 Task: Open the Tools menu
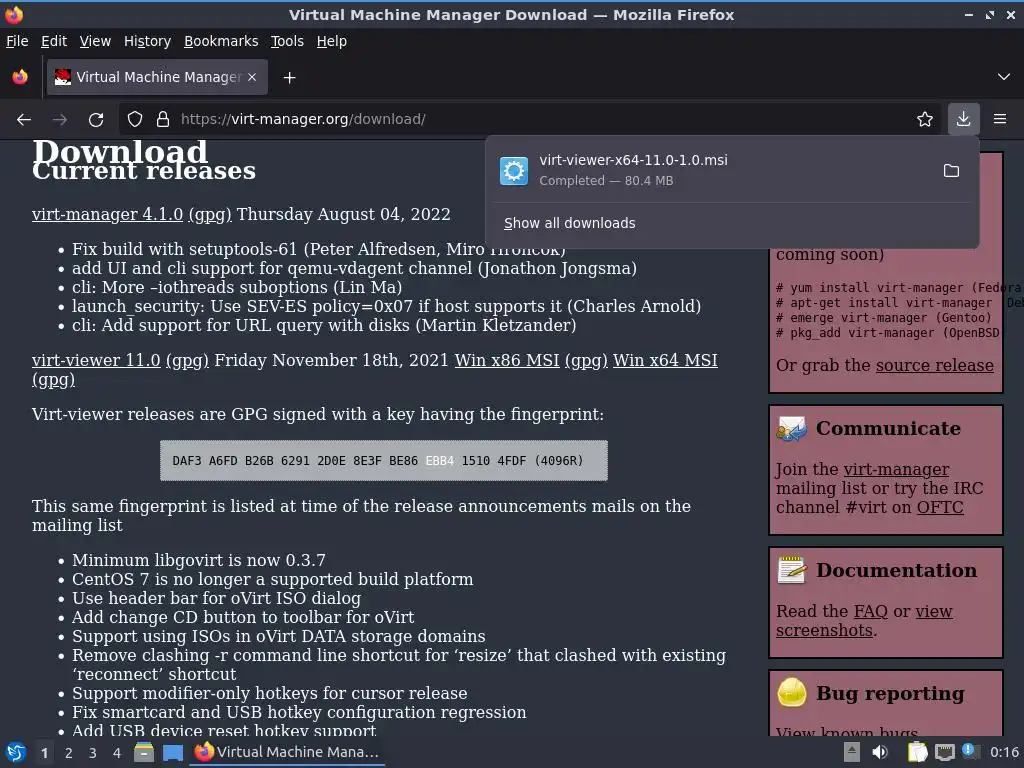tap(287, 41)
